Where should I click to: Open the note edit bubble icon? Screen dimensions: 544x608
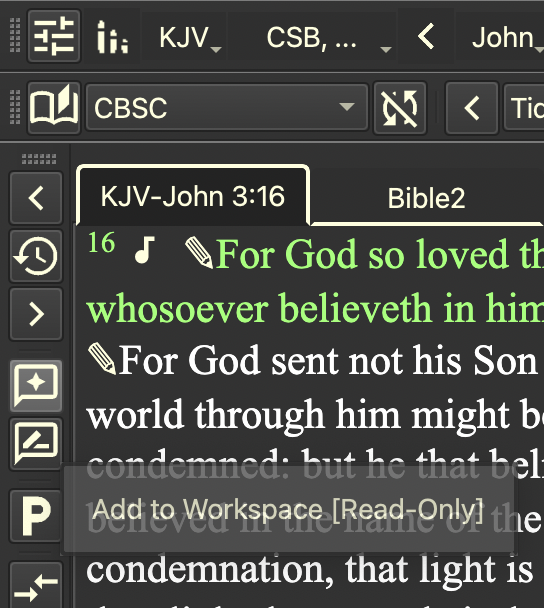click(36, 444)
